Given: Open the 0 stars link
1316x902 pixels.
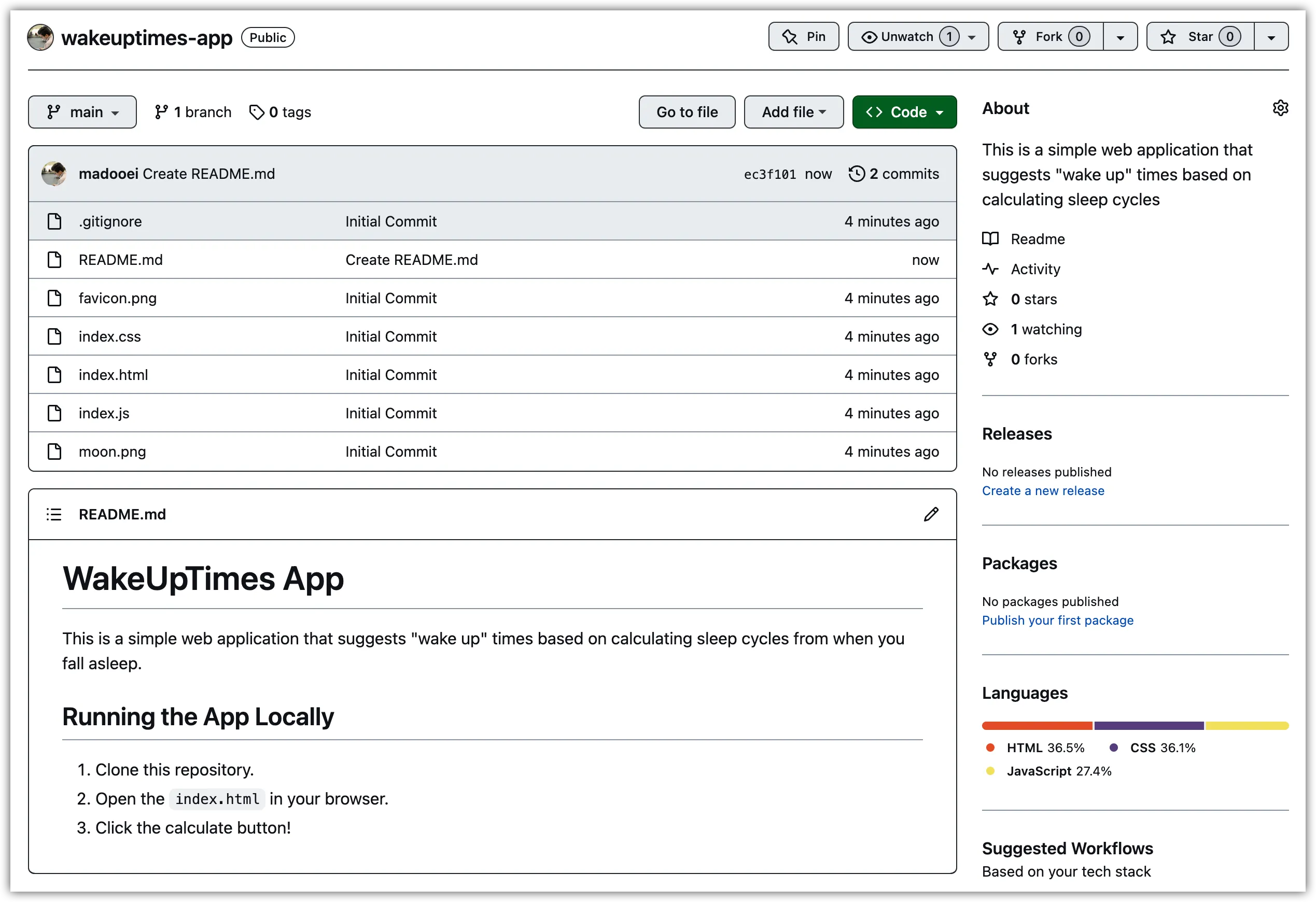Looking at the screenshot, I should [x=1034, y=299].
